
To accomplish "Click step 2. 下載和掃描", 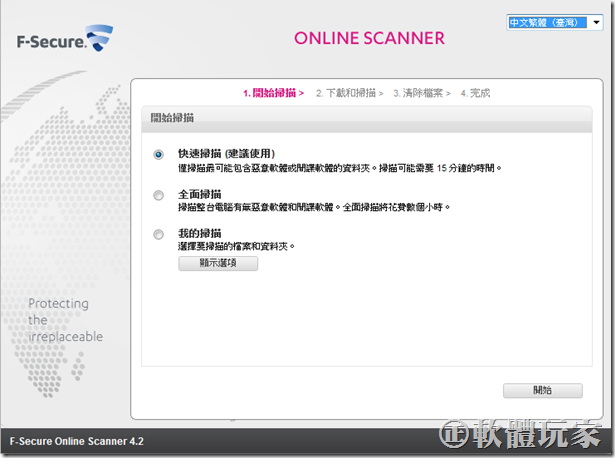I will [x=349, y=93].
